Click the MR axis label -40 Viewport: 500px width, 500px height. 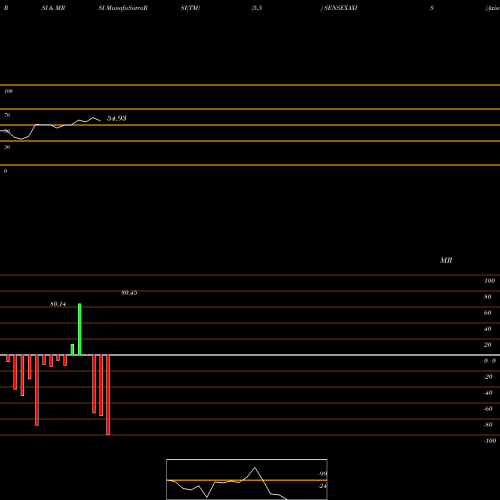point(488,393)
